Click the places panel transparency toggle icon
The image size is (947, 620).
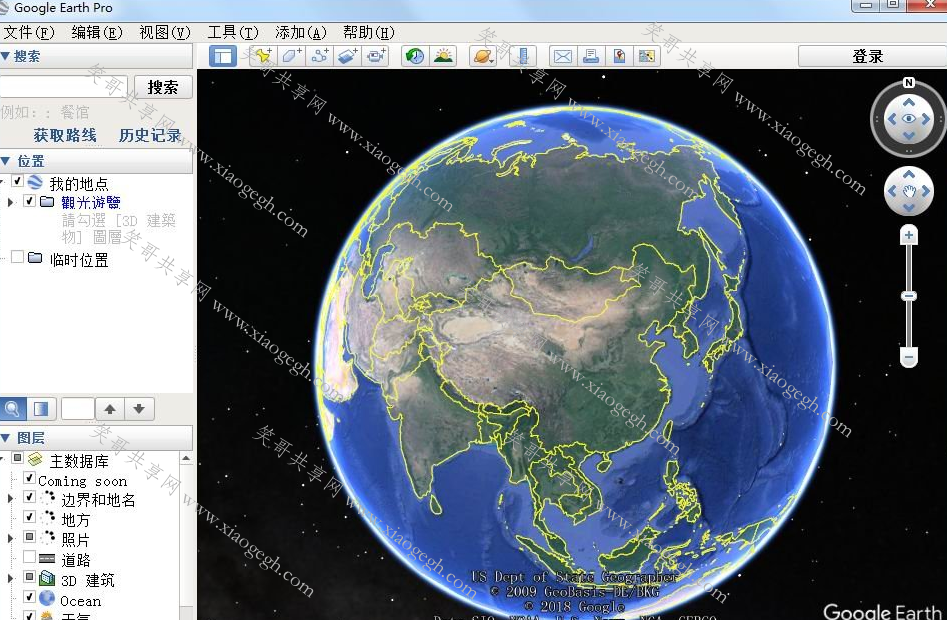coord(42,409)
